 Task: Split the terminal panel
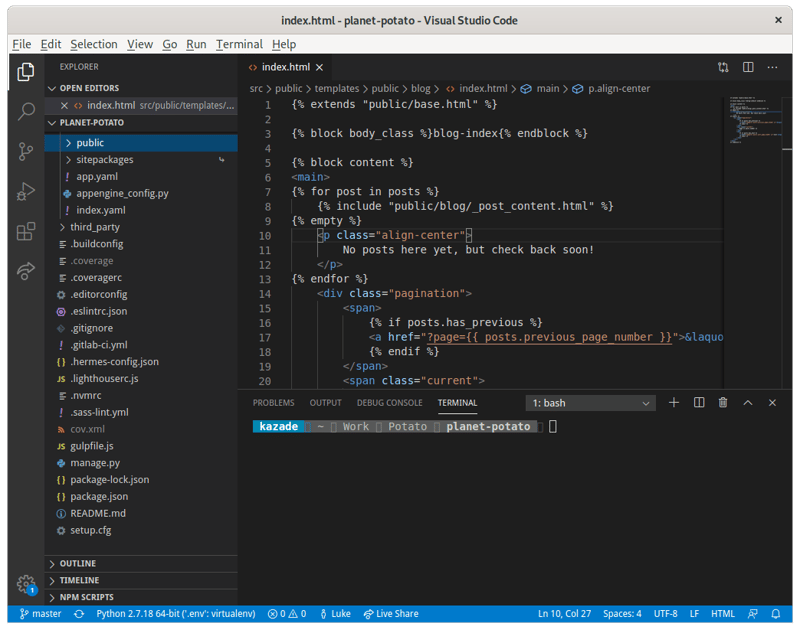tap(699, 403)
